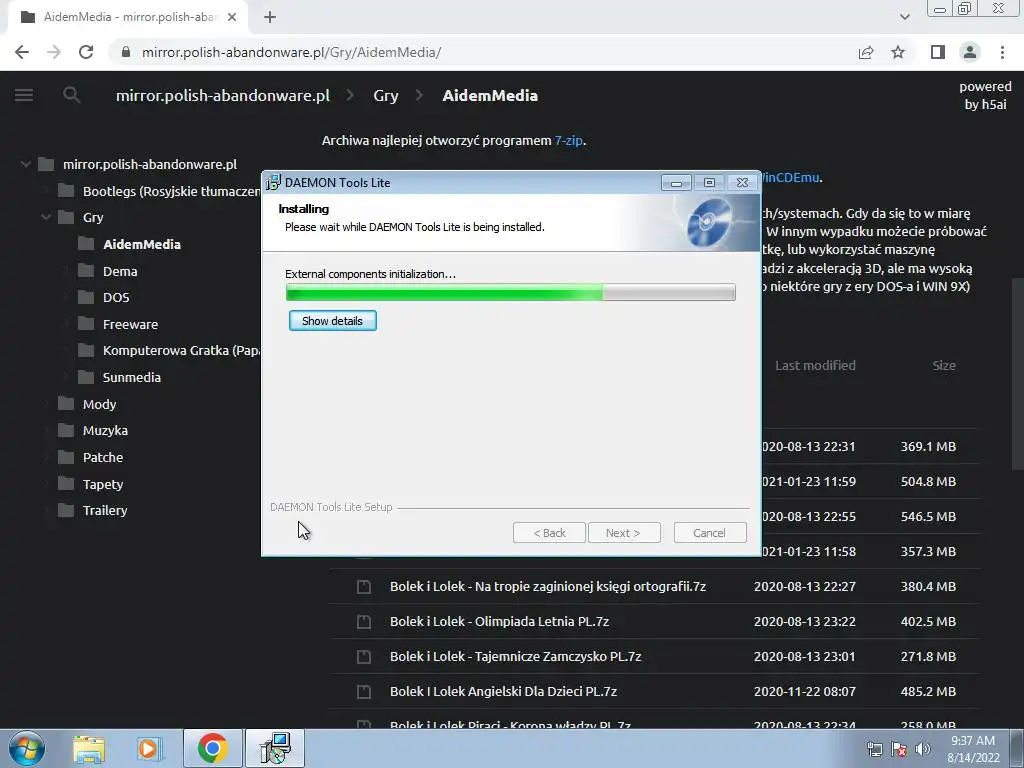Select the AidemMedia folder in tree
Viewport: 1024px width, 768px height.
[x=142, y=244]
